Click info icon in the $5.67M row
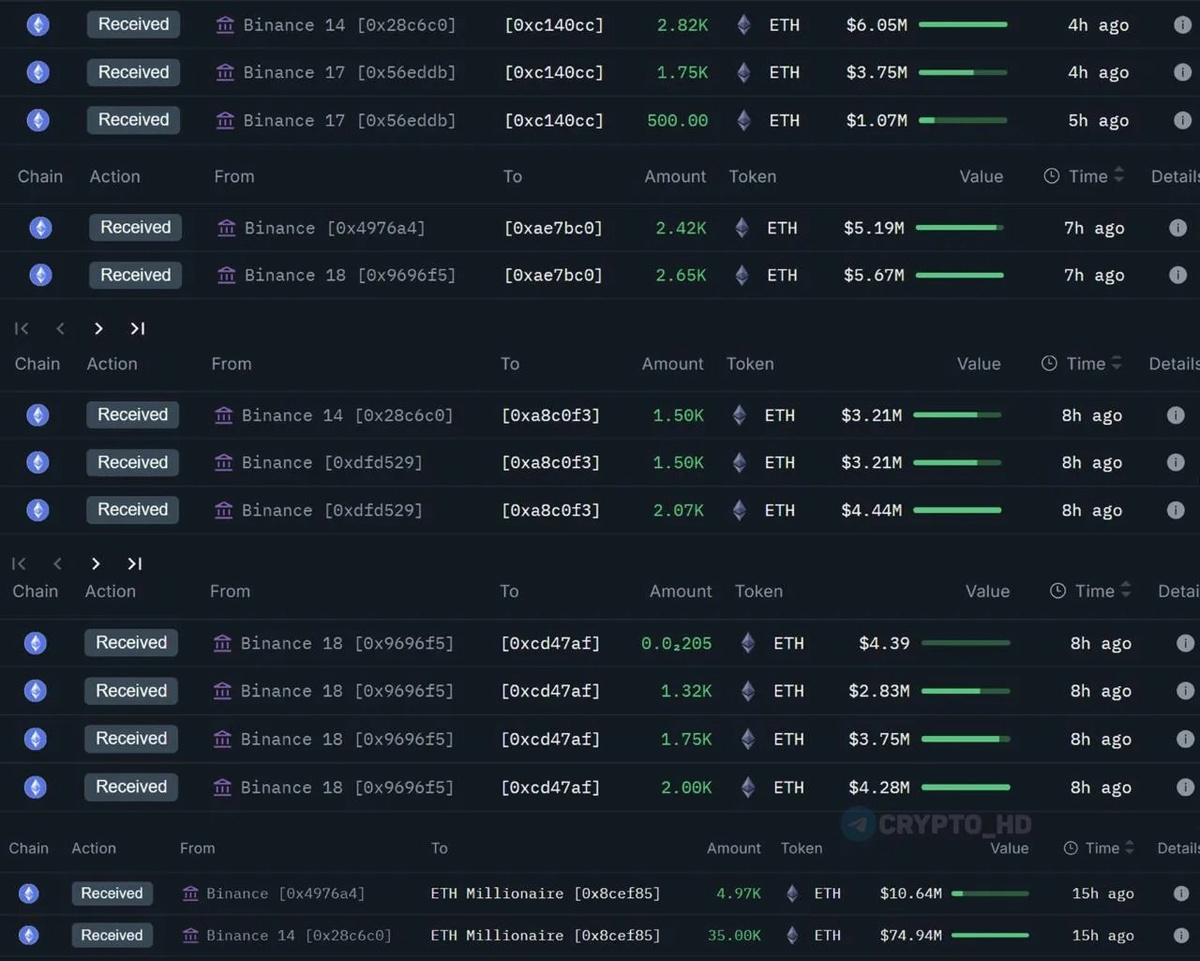Viewport: 1200px width, 961px height. point(1178,275)
